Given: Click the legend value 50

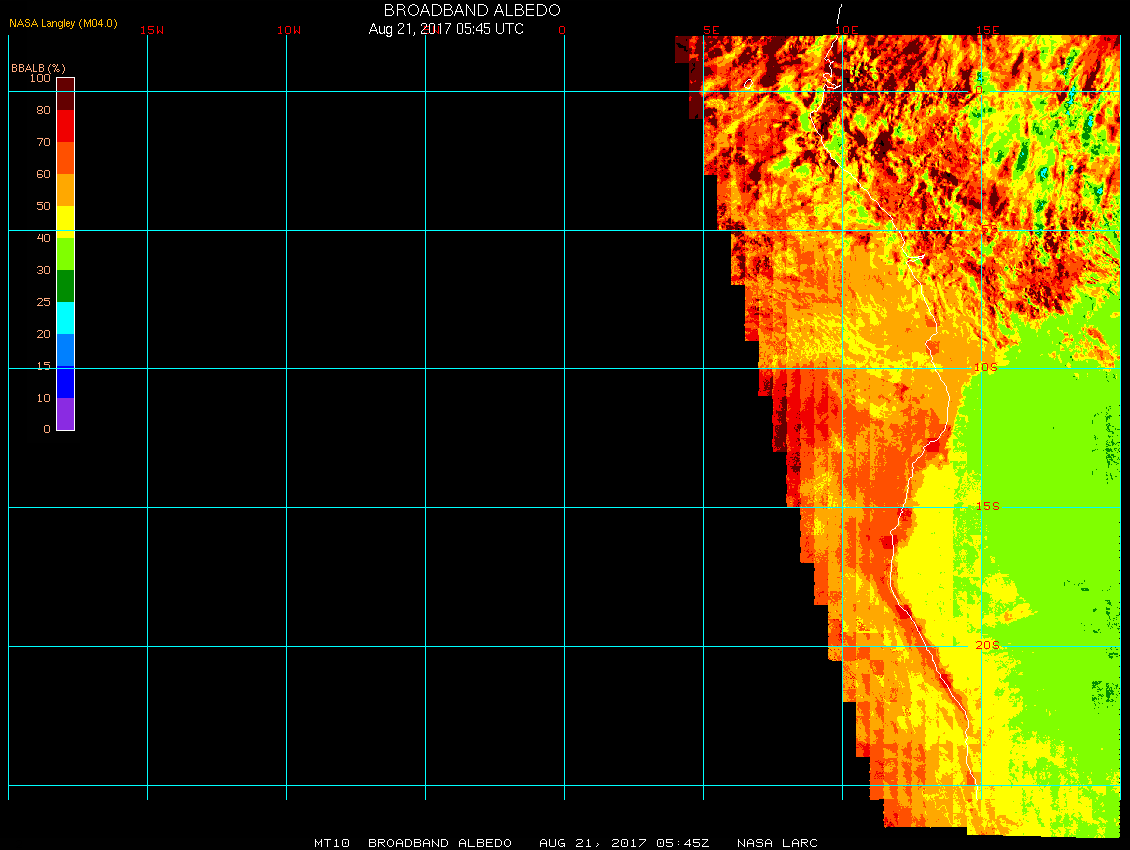Looking at the screenshot, I should (x=44, y=206).
